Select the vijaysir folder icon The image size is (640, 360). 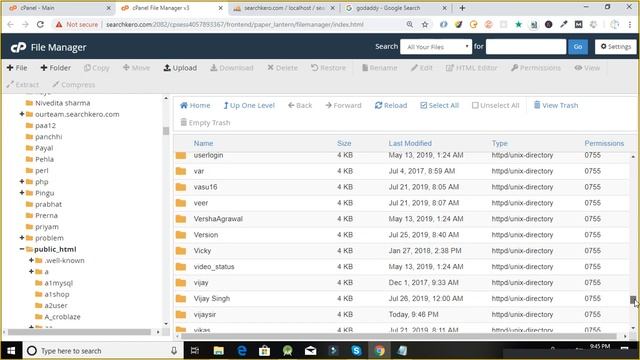point(181,314)
